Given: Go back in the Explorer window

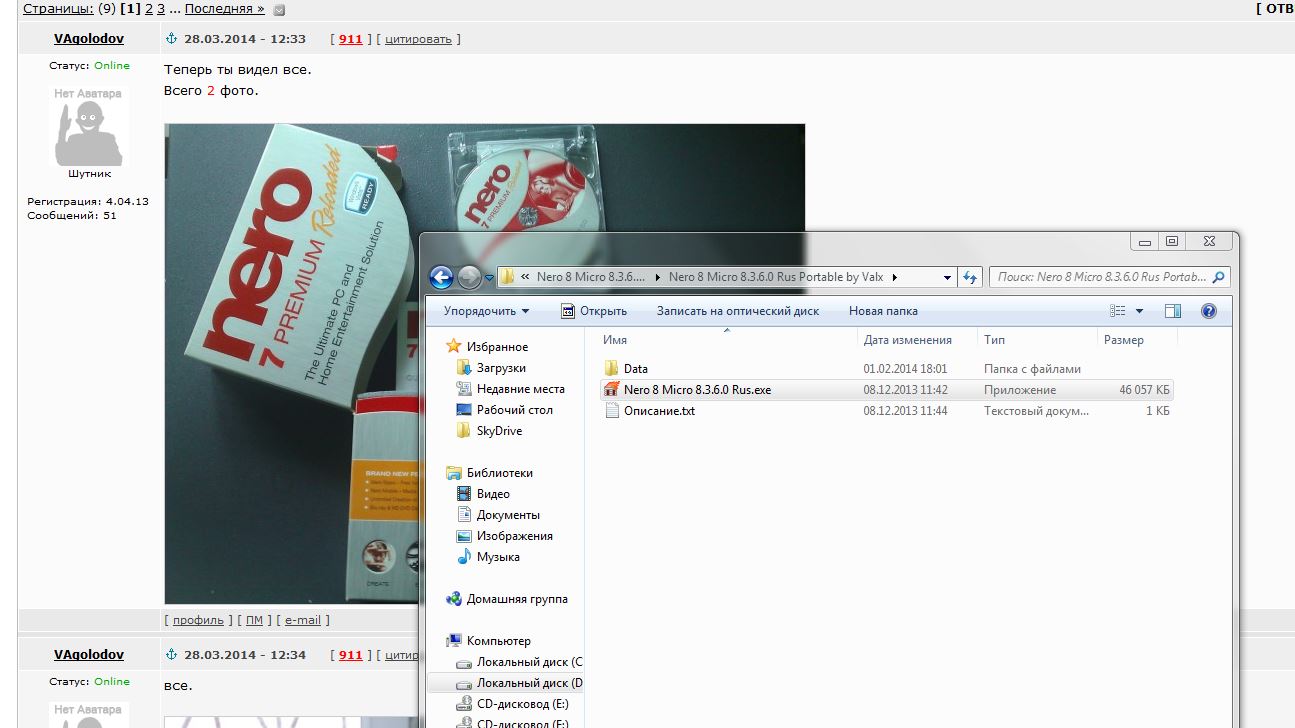Looking at the screenshot, I should pos(441,277).
